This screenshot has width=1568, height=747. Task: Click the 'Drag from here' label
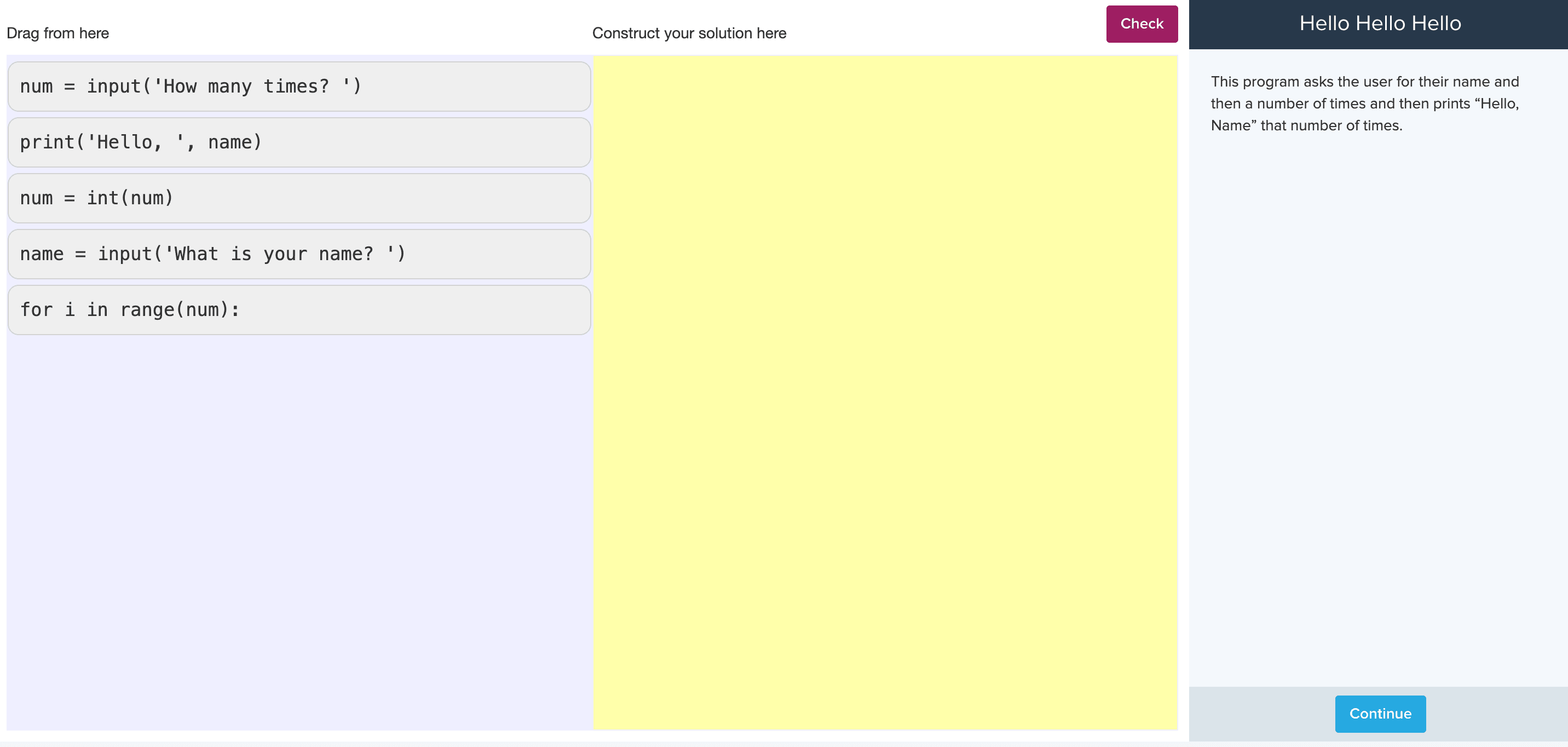[58, 33]
